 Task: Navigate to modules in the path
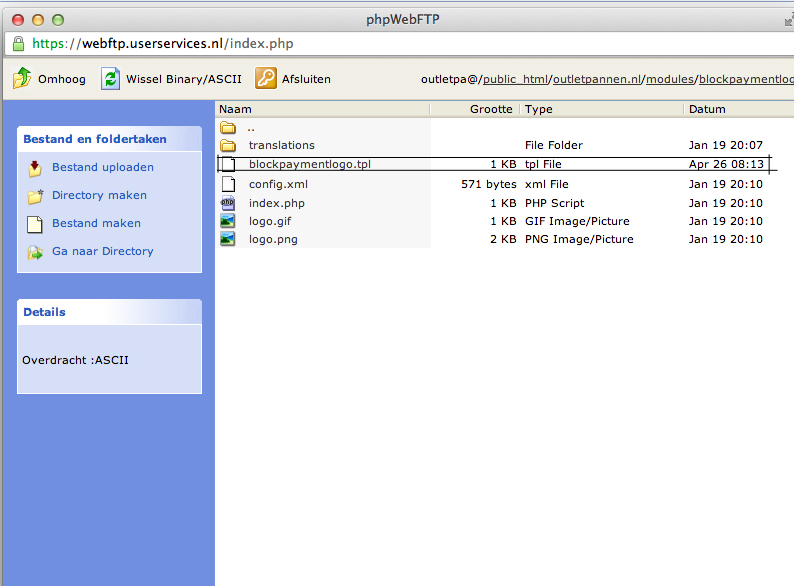(x=670, y=80)
